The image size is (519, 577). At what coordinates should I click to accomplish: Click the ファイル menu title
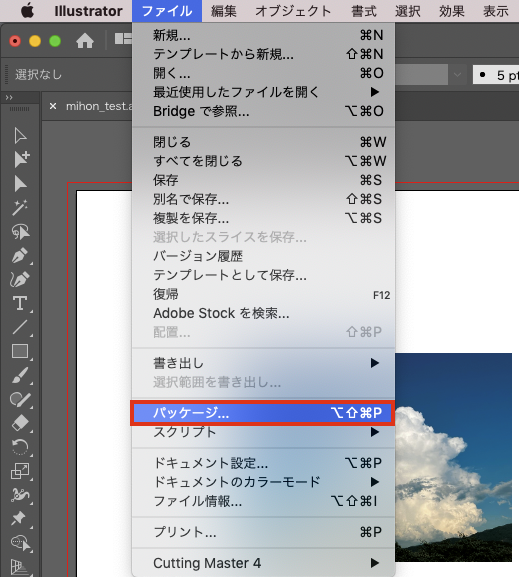(167, 11)
